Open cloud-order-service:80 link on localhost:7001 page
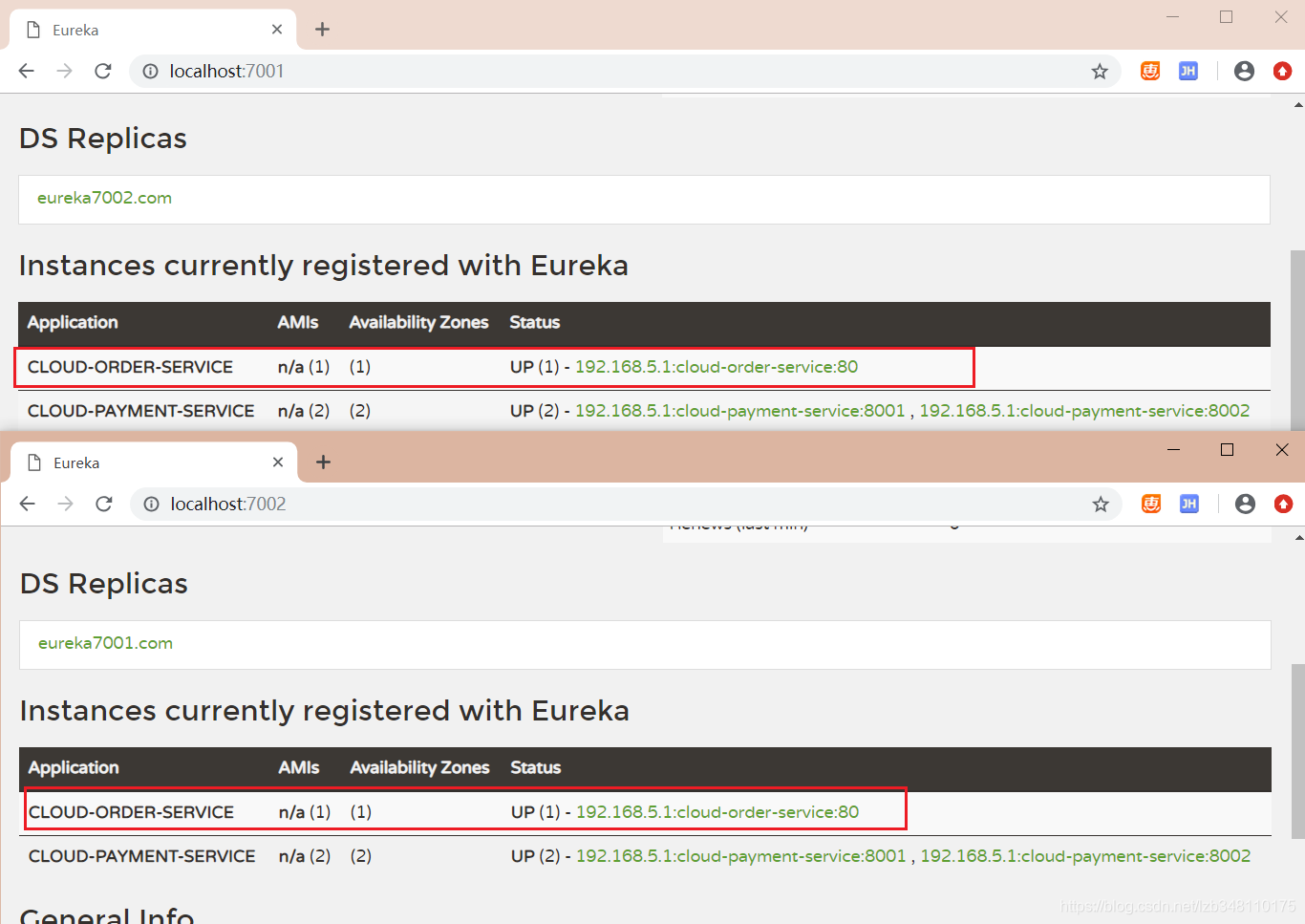The height and width of the screenshot is (924, 1305). tap(717, 367)
